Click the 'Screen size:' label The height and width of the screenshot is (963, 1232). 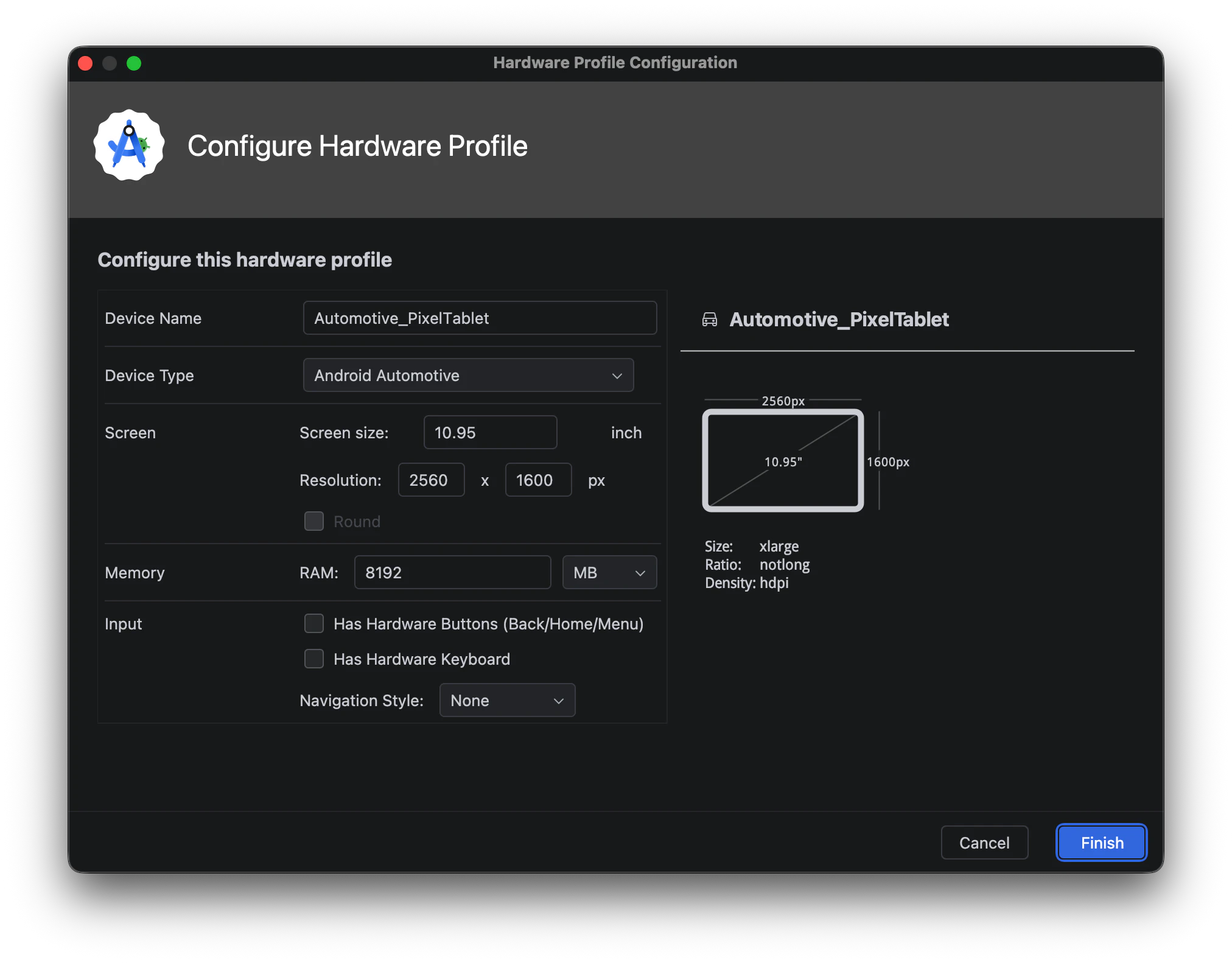(x=344, y=433)
